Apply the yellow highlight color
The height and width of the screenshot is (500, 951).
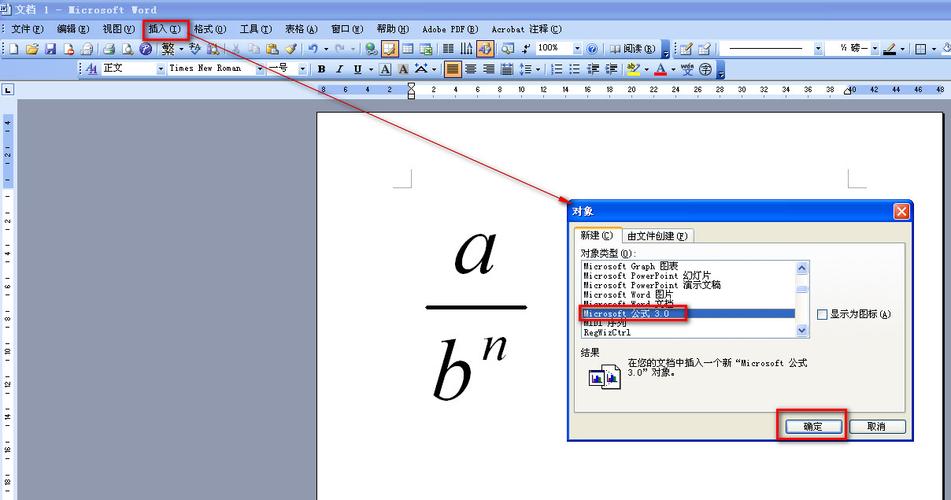[633, 69]
